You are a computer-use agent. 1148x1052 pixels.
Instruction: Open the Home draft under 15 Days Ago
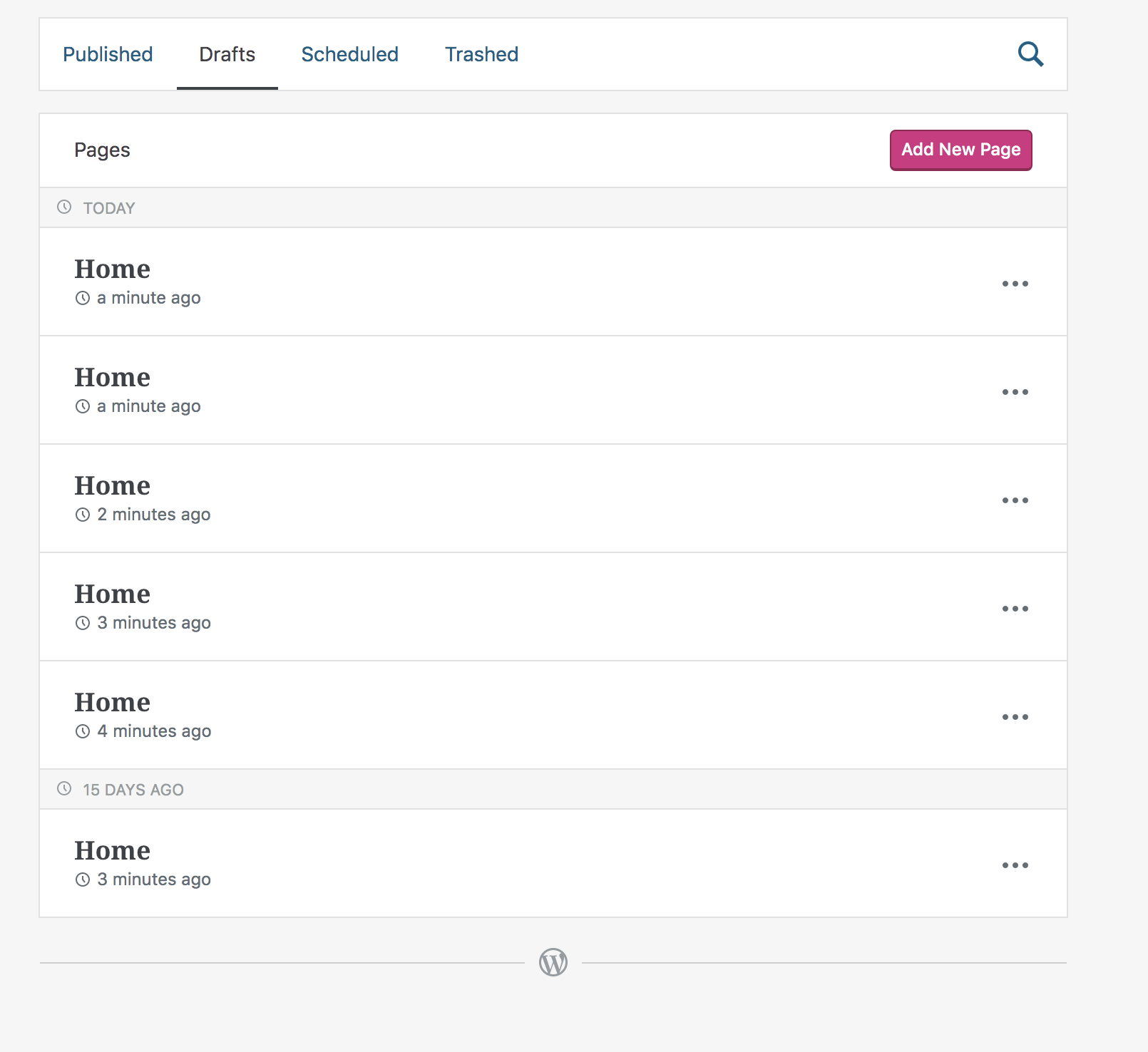click(x=113, y=851)
